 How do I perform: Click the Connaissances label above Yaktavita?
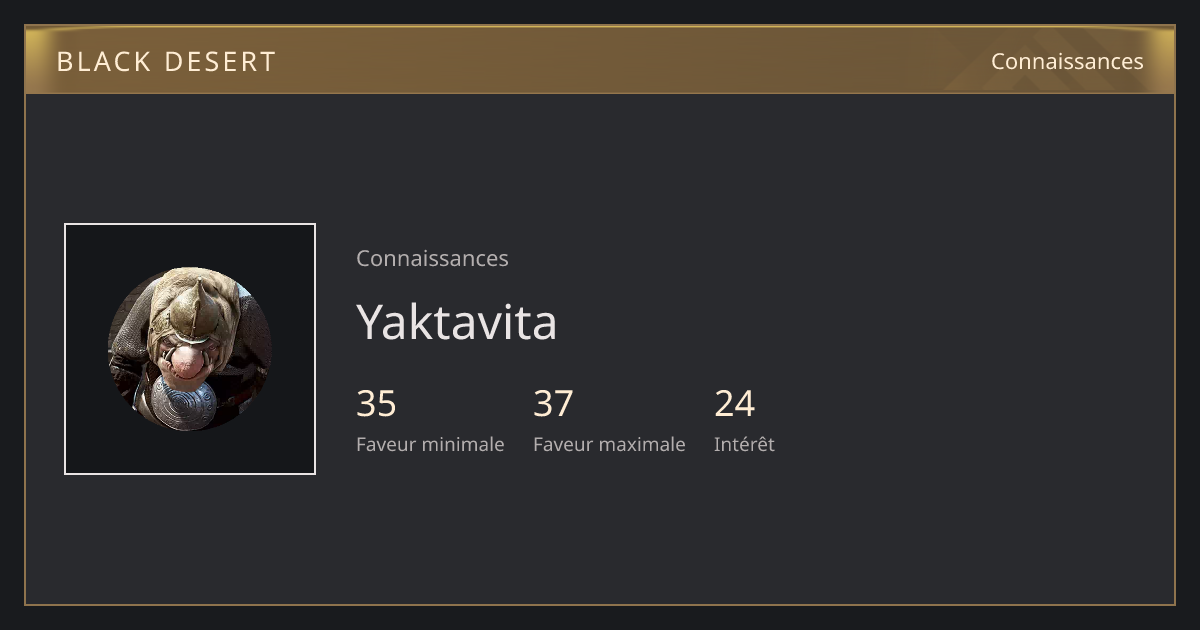[432, 258]
